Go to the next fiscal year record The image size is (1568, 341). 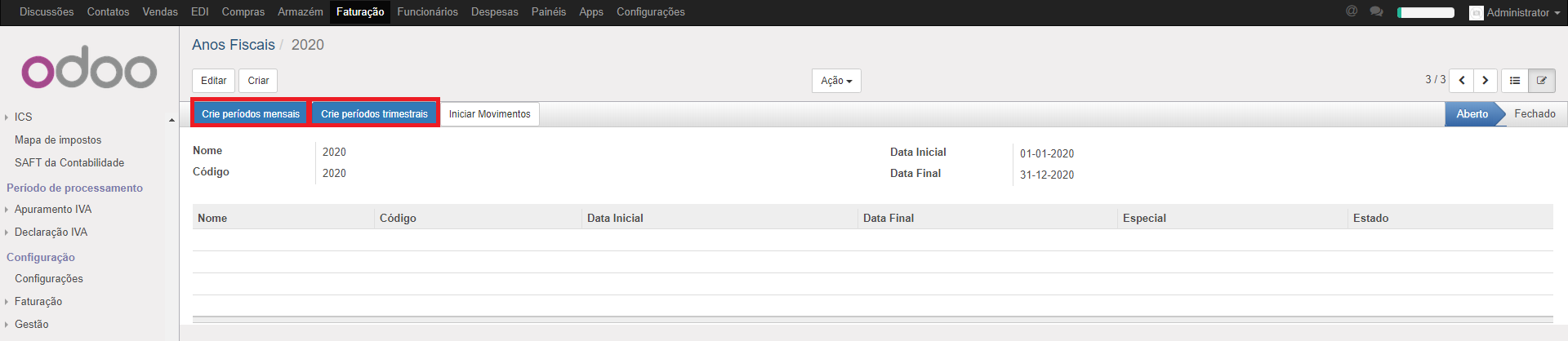click(1486, 81)
